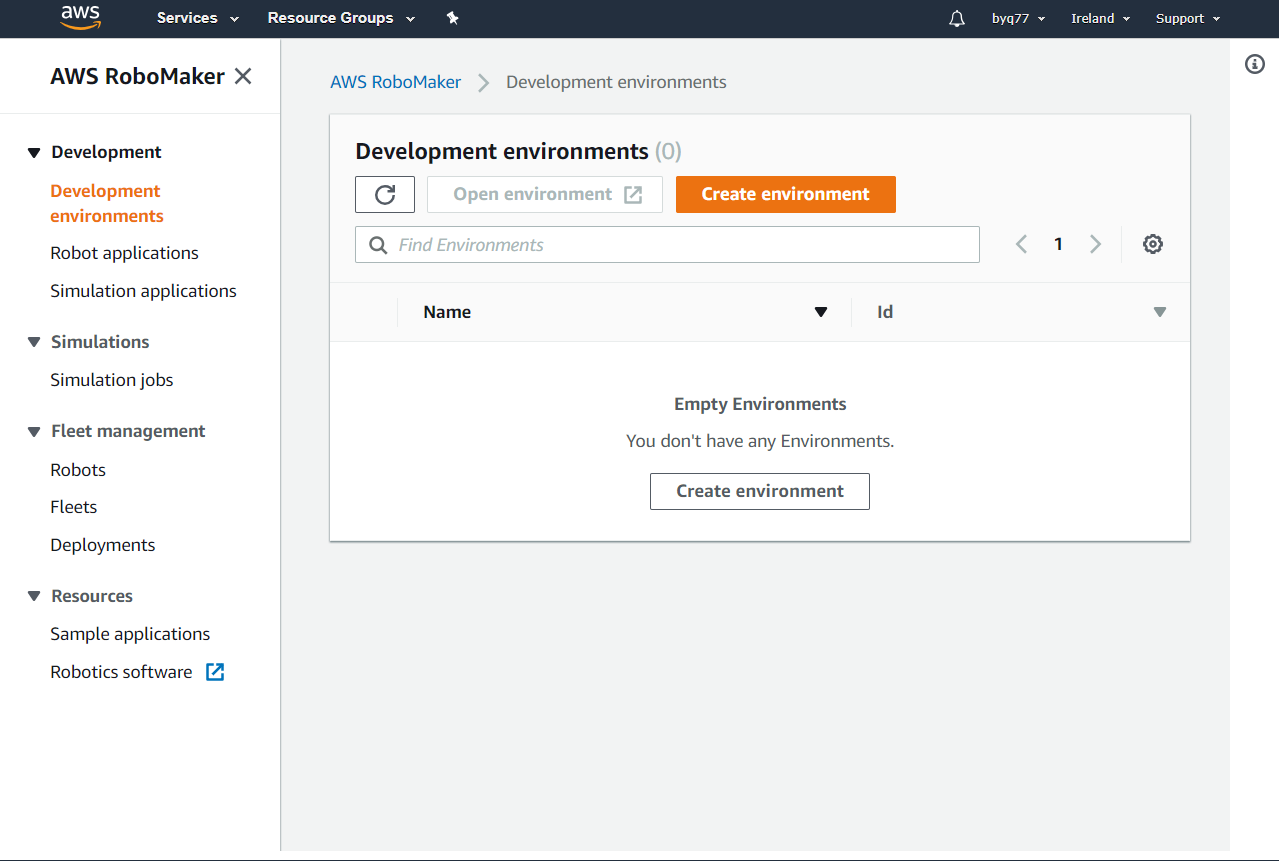Open the Deployments page
Screen dimensions: 1279x861
tap(103, 545)
